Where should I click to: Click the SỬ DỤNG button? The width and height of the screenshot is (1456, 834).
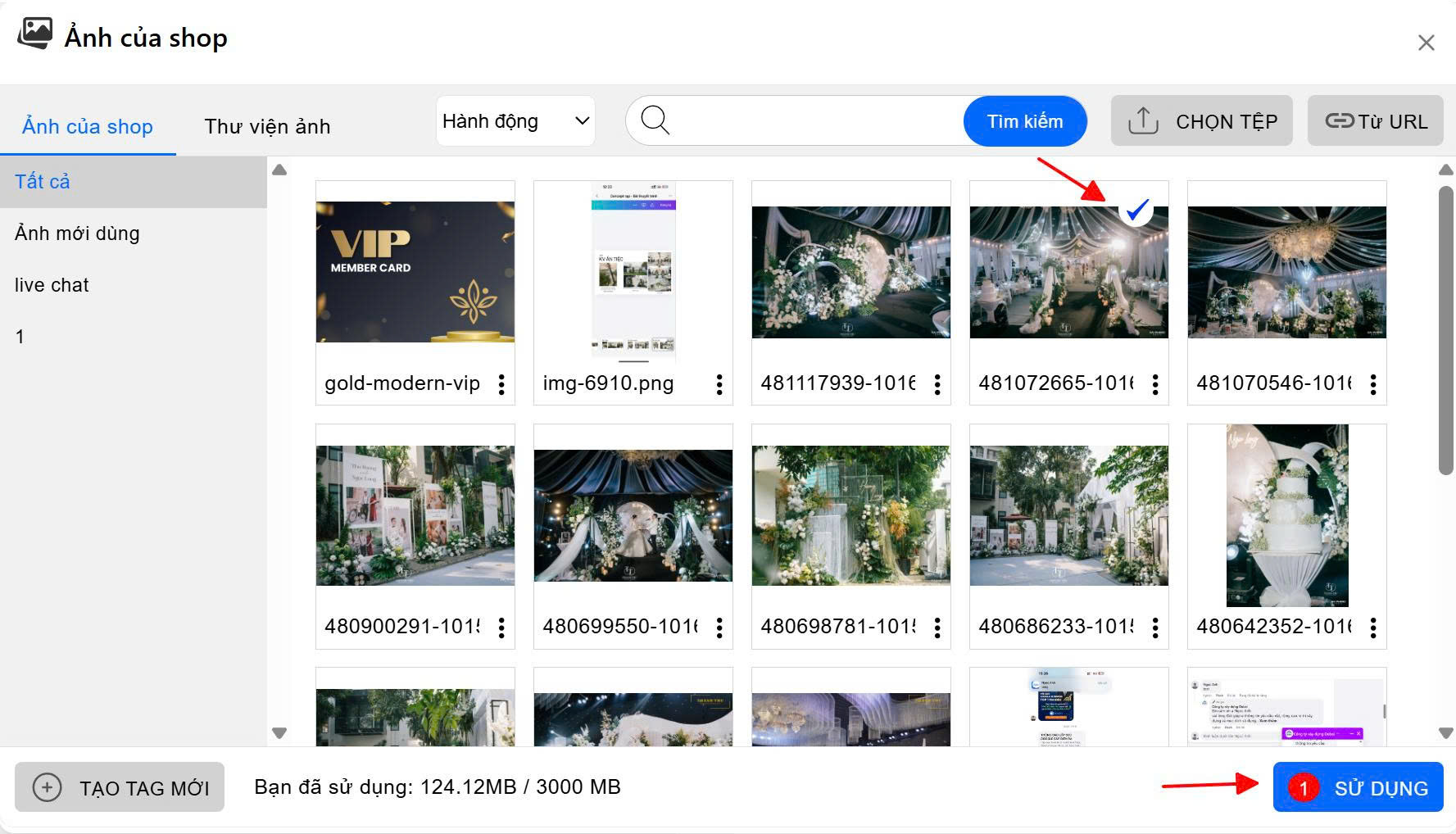tap(1358, 787)
